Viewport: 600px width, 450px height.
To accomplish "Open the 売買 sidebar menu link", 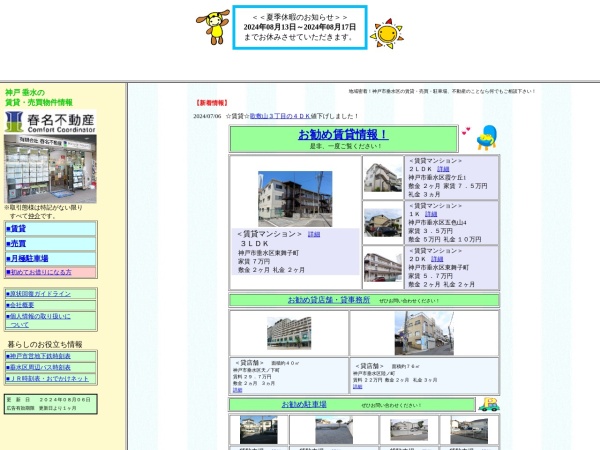I will click(16, 243).
